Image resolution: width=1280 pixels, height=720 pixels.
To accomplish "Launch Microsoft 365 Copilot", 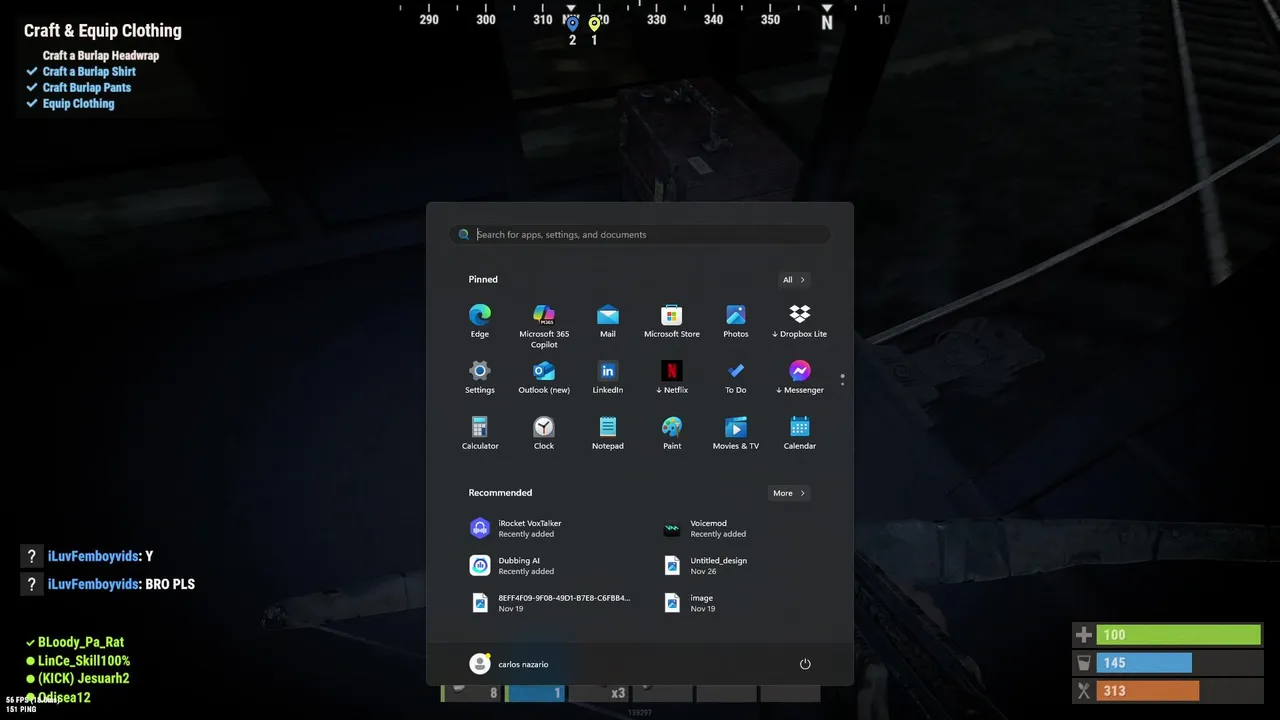I will pos(544,326).
